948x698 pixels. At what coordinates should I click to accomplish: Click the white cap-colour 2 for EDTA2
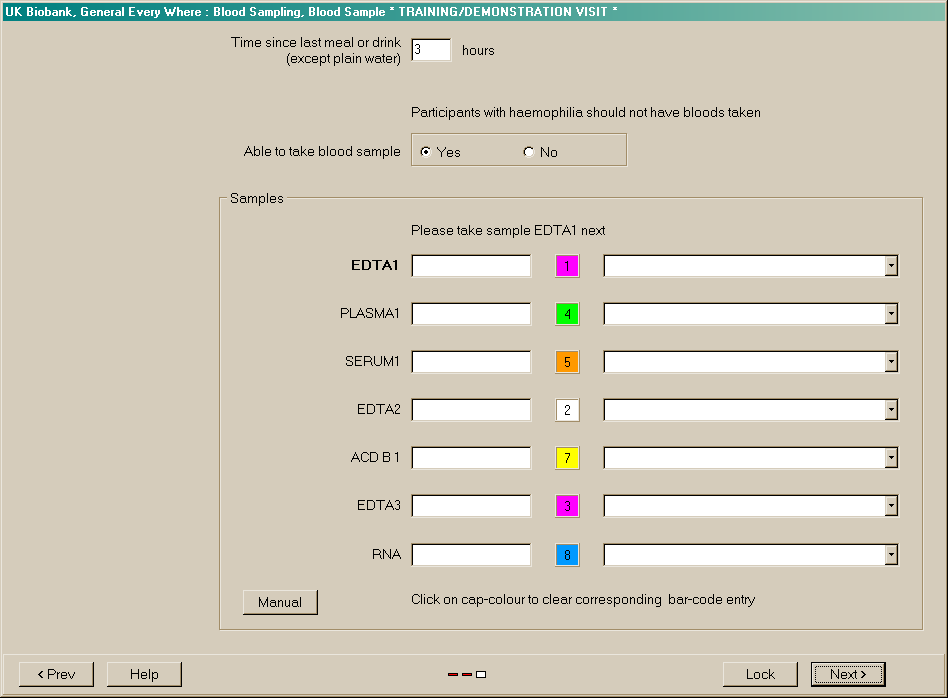(567, 410)
